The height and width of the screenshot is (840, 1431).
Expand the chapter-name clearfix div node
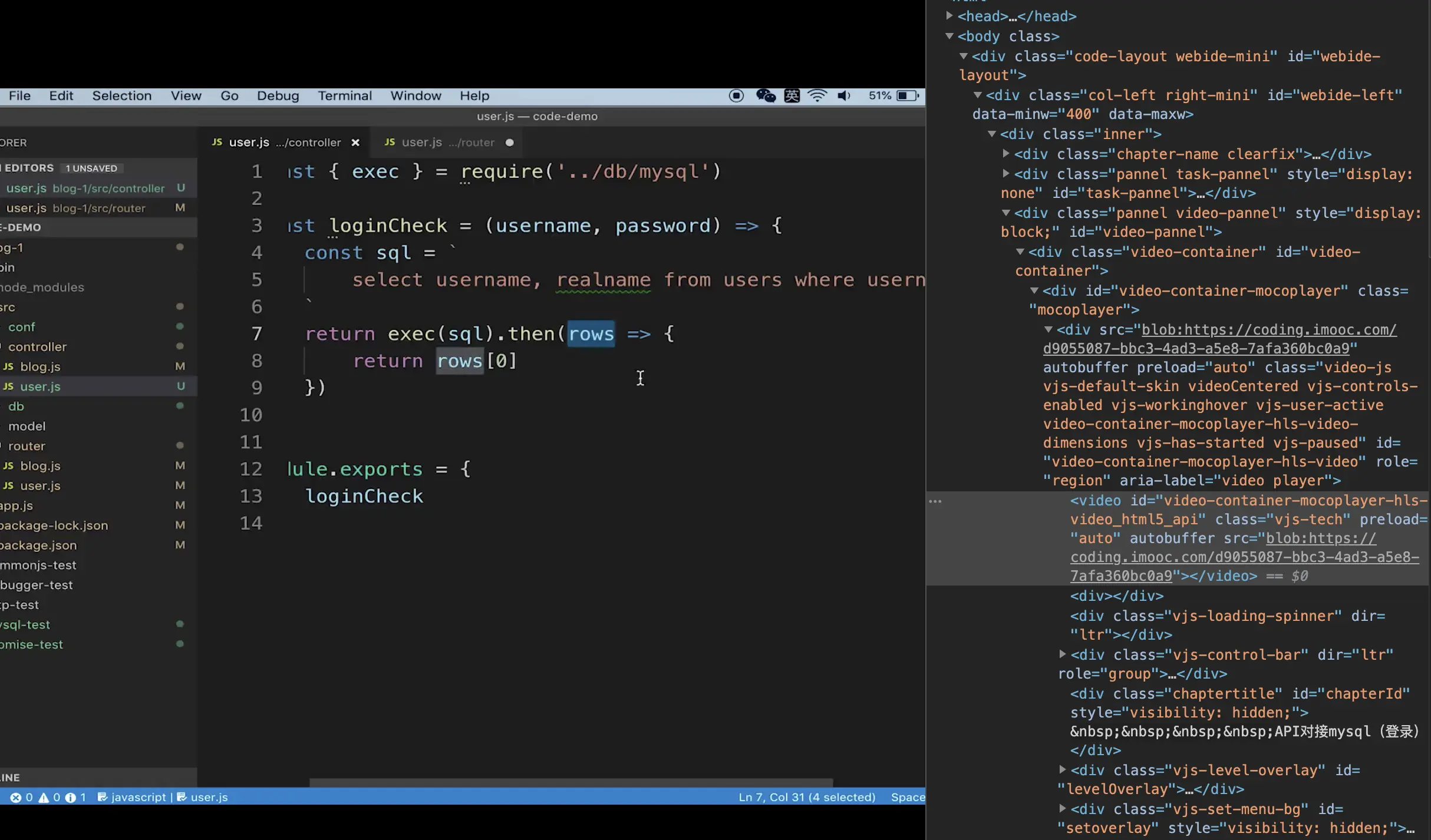[1006, 154]
